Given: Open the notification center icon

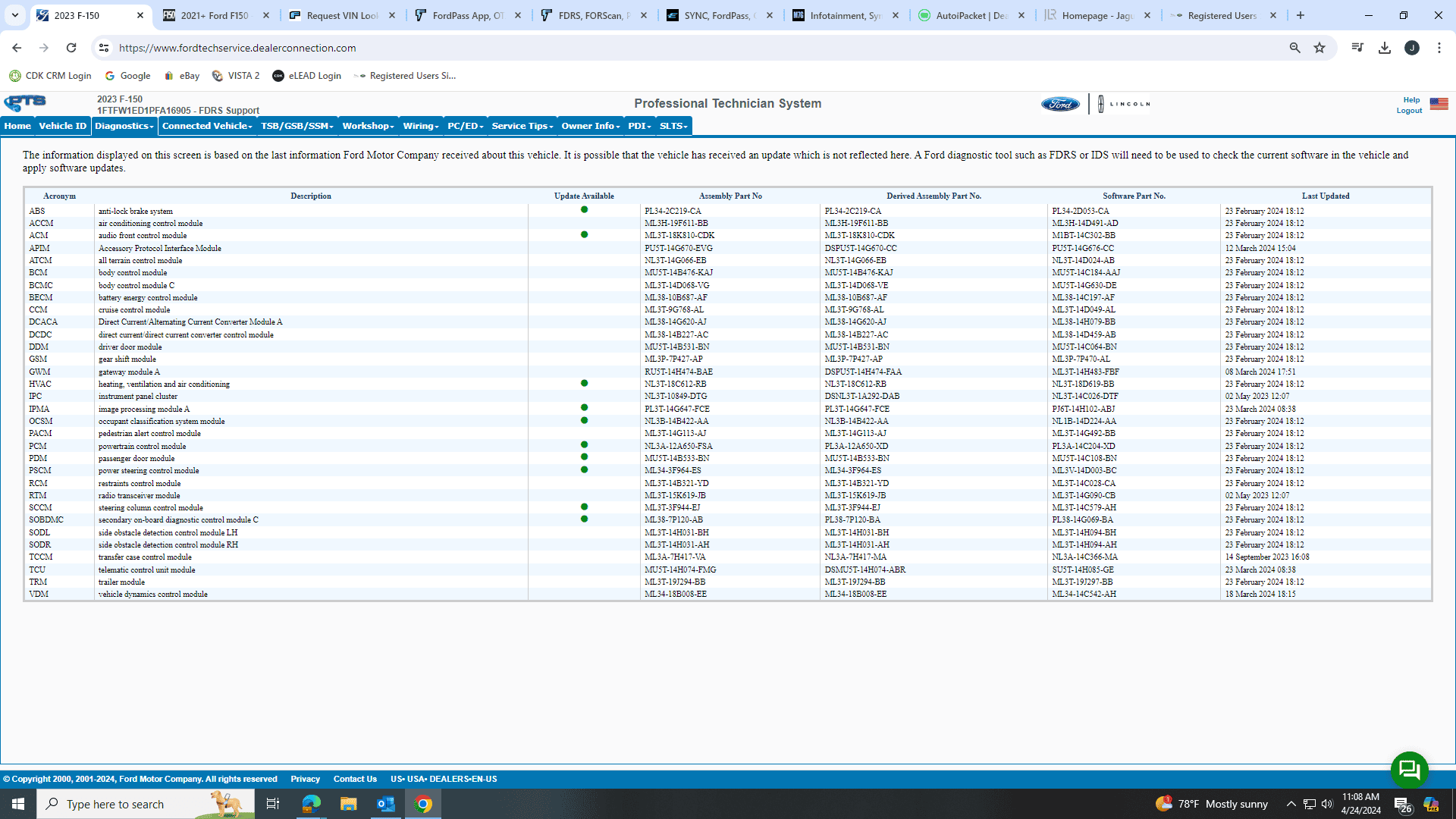Looking at the screenshot, I should 1402,804.
